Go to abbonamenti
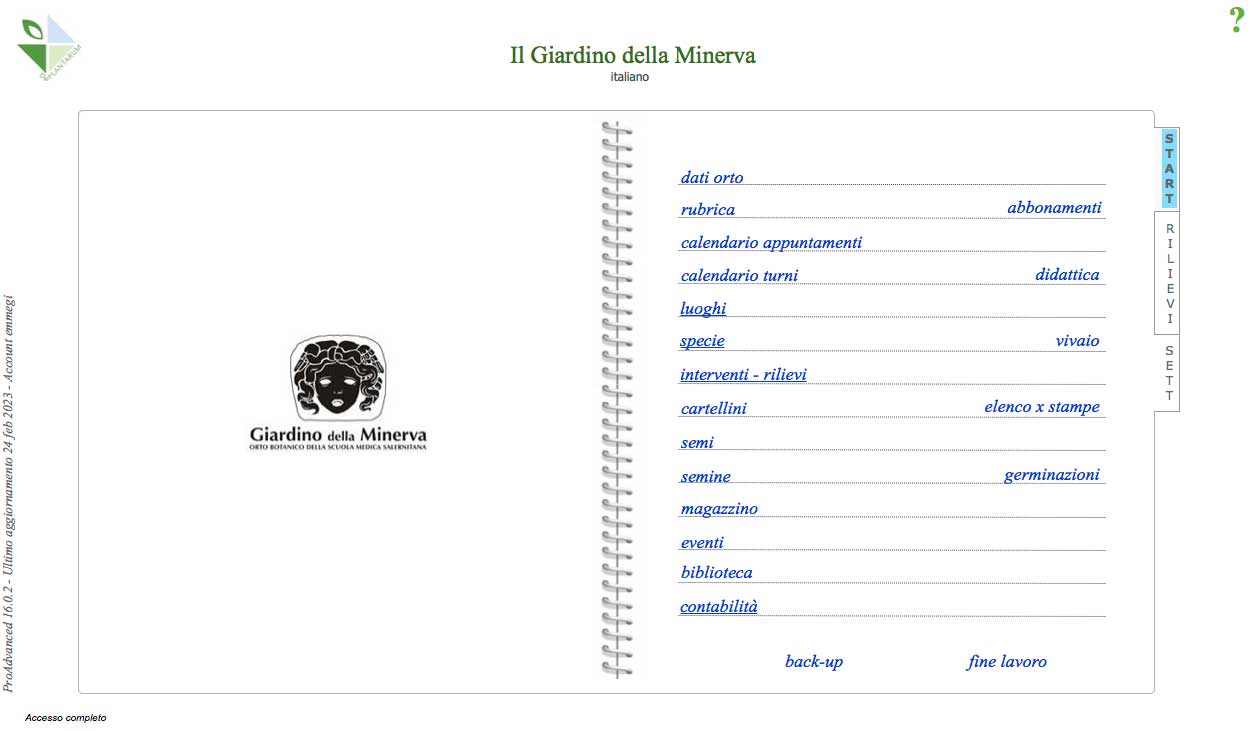Screen dimensions: 1255x731 coord(1054,207)
